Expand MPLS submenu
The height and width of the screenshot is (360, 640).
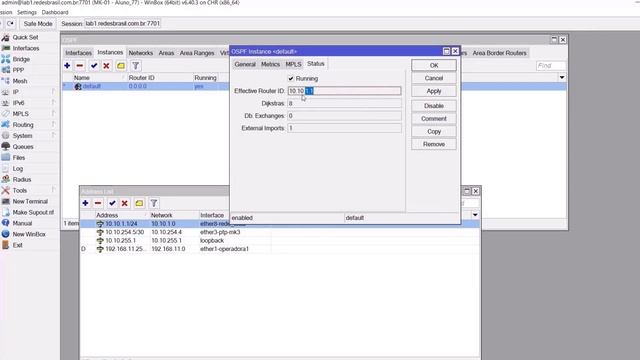tap(53, 114)
